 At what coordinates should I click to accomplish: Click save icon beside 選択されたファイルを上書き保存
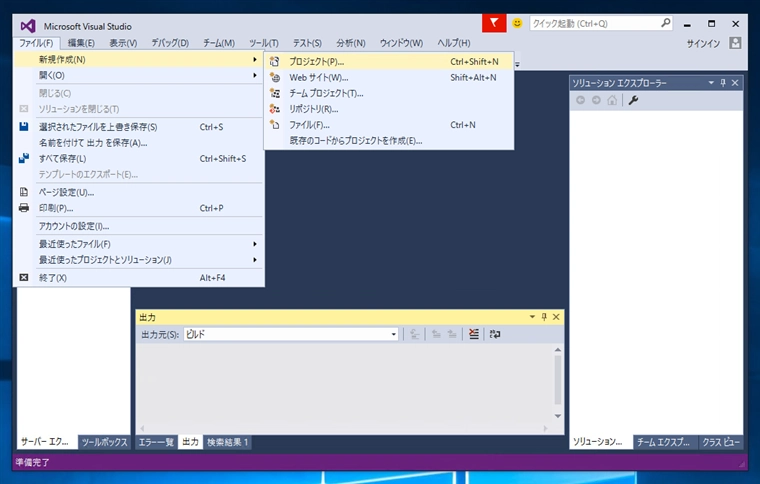tap(24, 126)
